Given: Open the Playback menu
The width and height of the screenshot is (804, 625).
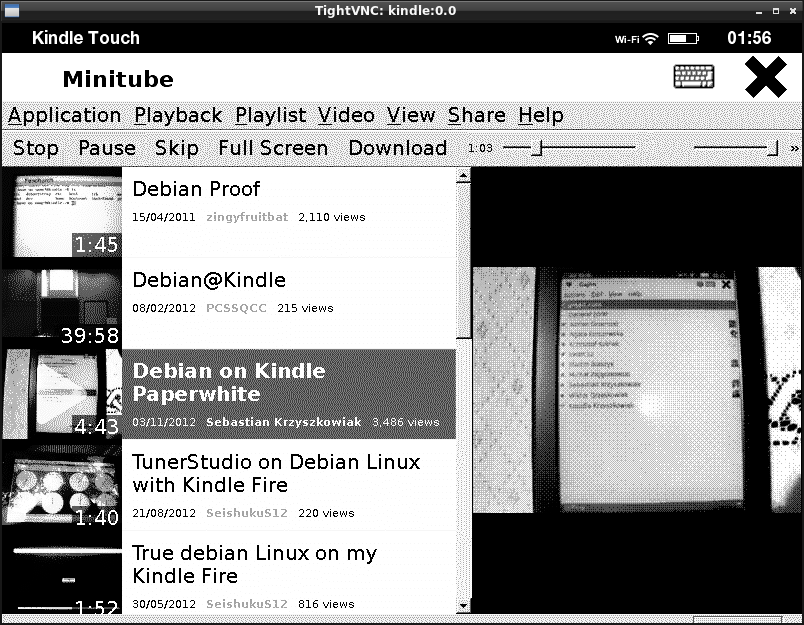Looking at the screenshot, I should point(178,116).
